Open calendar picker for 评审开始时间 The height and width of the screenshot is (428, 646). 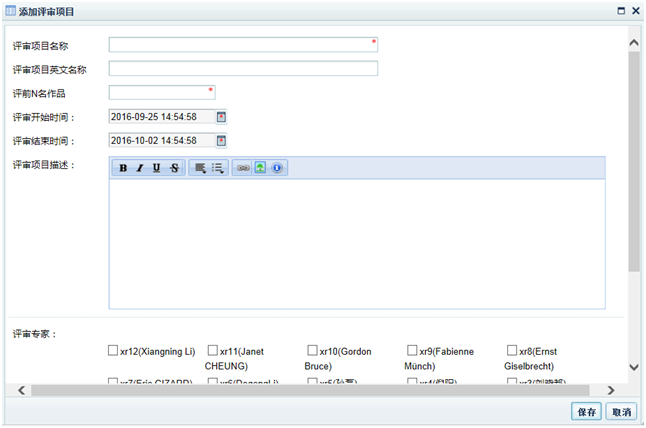click(x=222, y=117)
